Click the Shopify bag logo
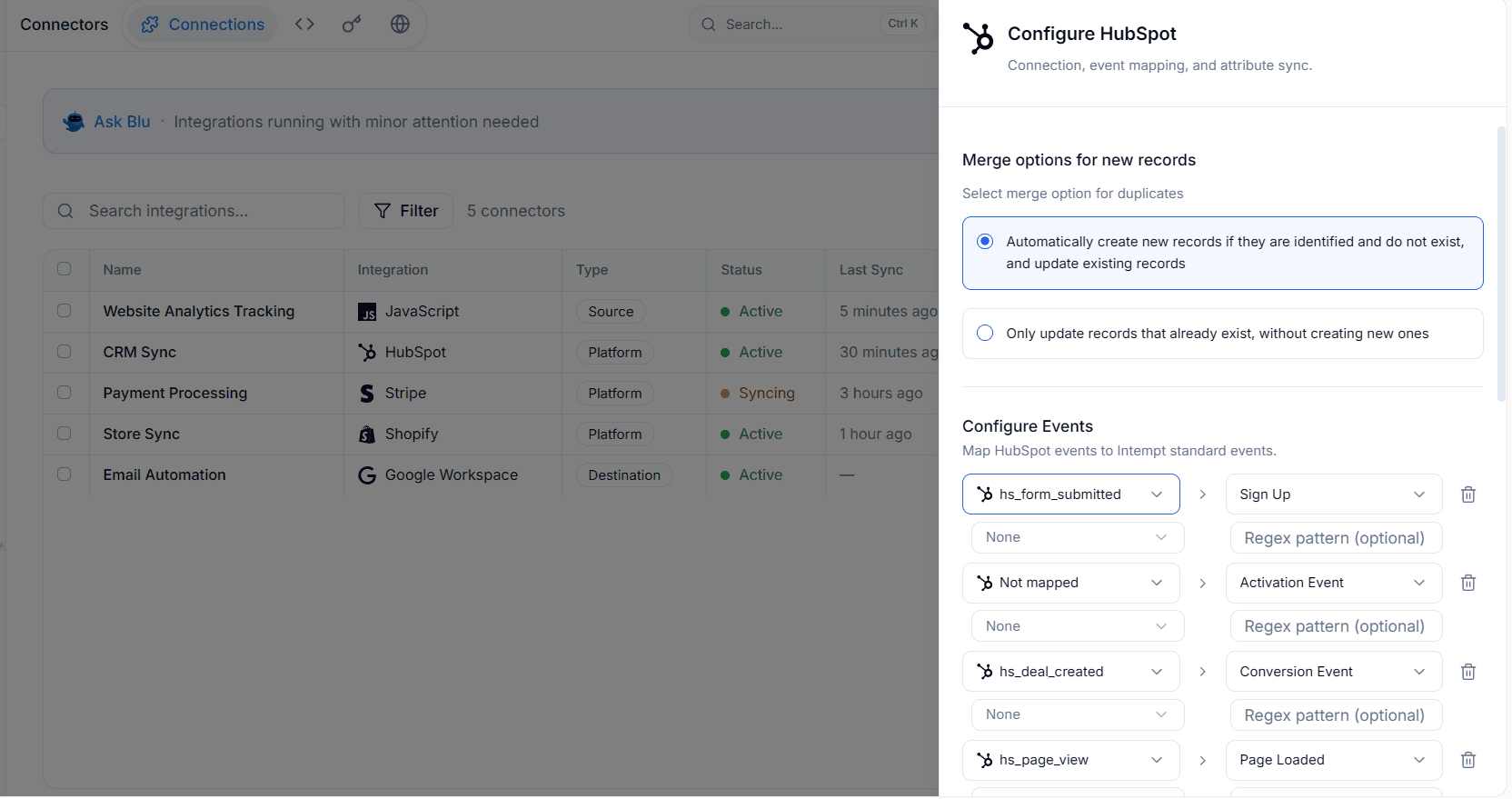The width and height of the screenshot is (1512, 799). 367,434
